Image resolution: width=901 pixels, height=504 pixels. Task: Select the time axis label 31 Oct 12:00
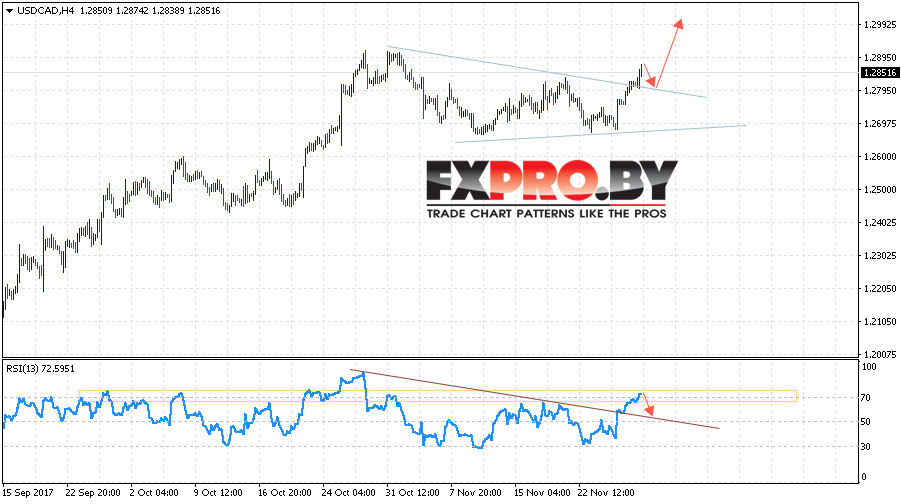point(412,493)
